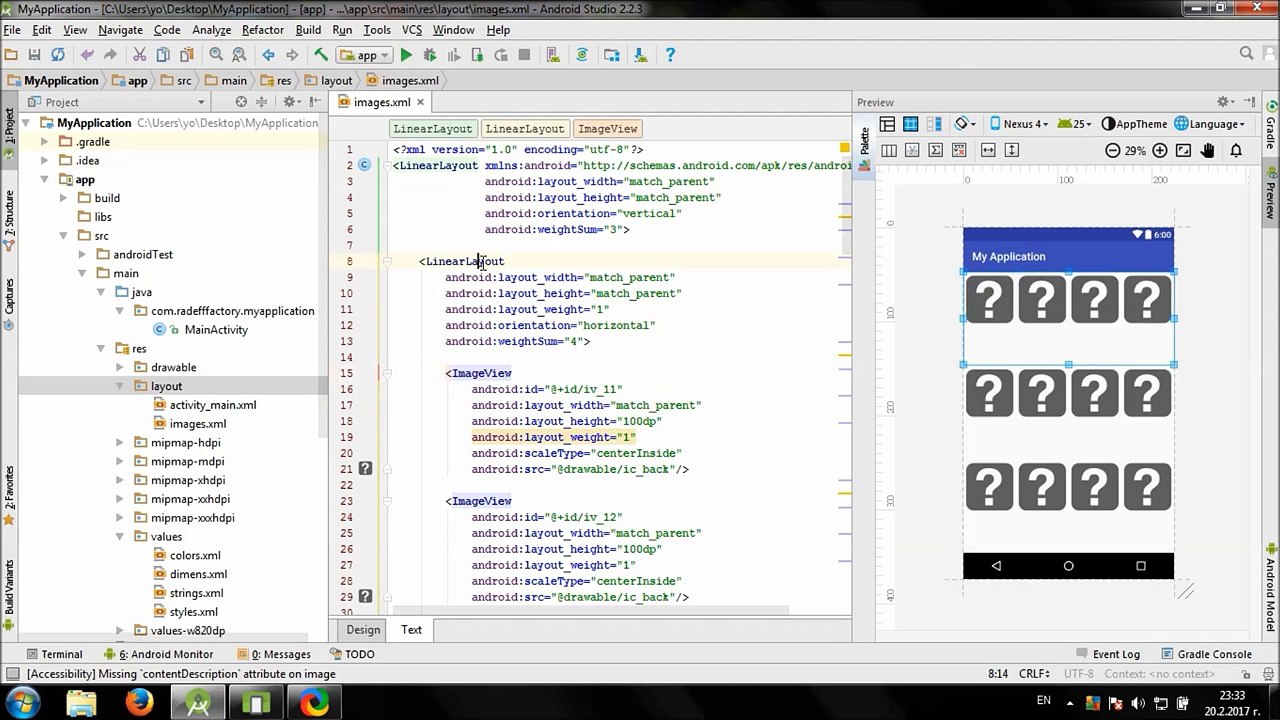Open the Terminal tool window

coord(53,654)
